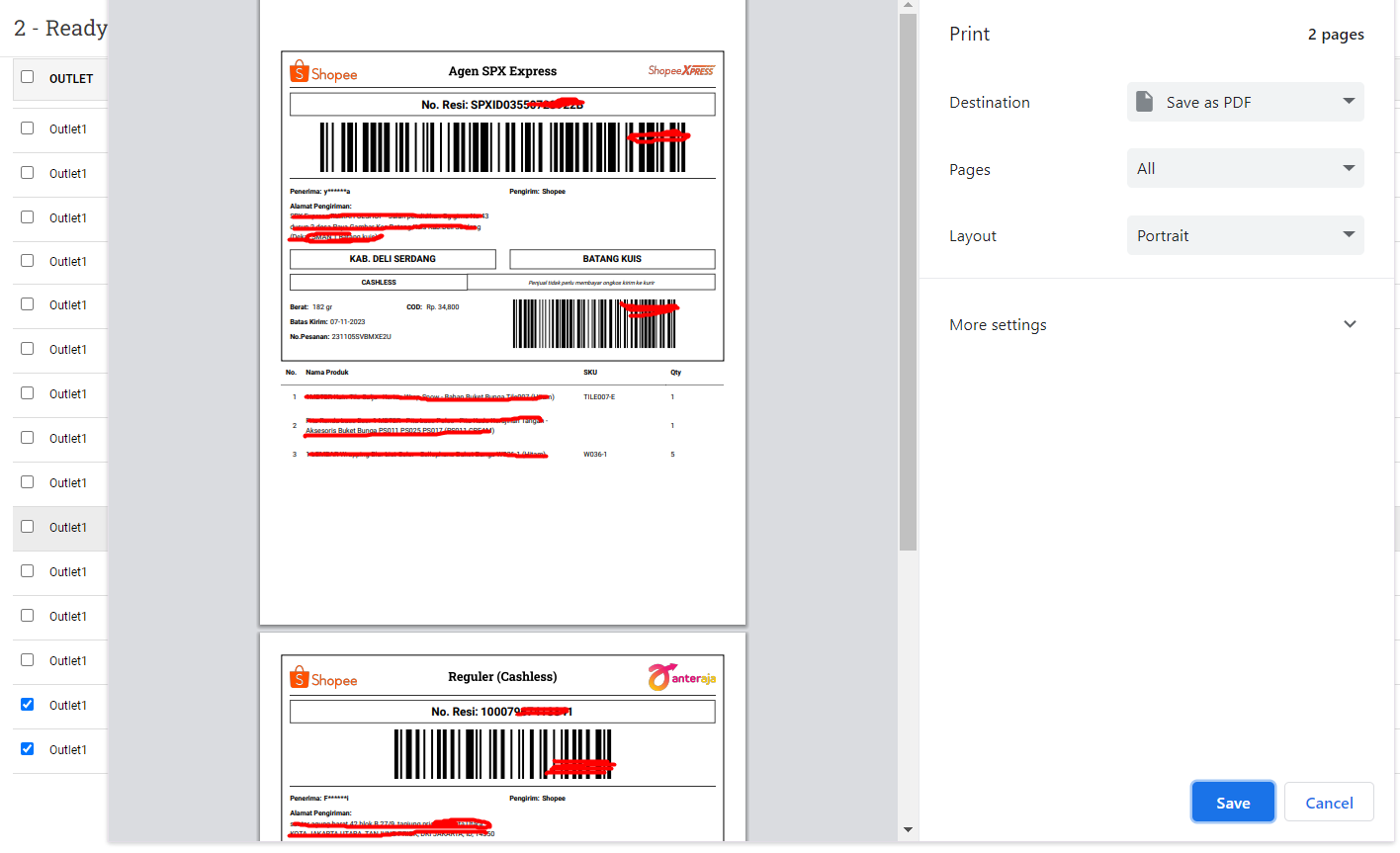Click the PDF document icon in Destination
This screenshot has width=1400, height=853.
(x=1144, y=102)
